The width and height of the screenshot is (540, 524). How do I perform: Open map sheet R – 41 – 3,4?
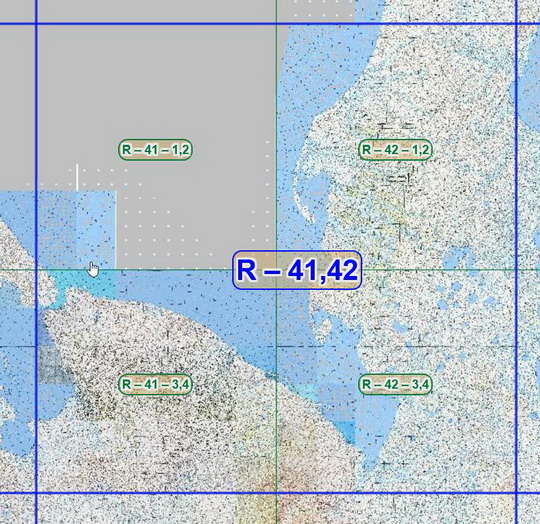click(155, 384)
